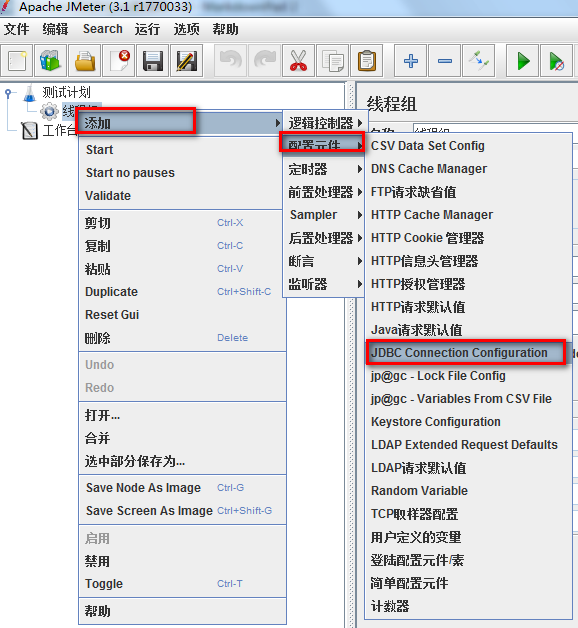Click the Copy toolbar icon

point(332,61)
